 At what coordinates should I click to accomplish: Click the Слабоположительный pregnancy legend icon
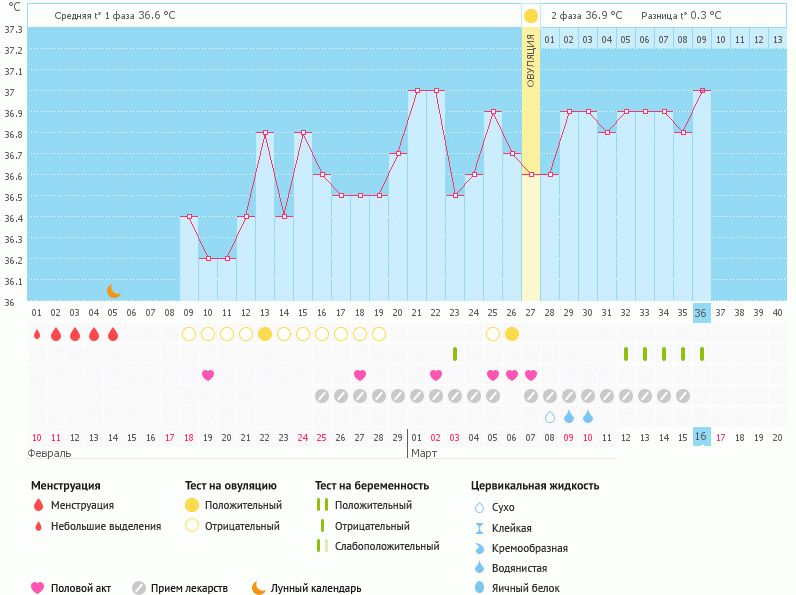point(322,546)
